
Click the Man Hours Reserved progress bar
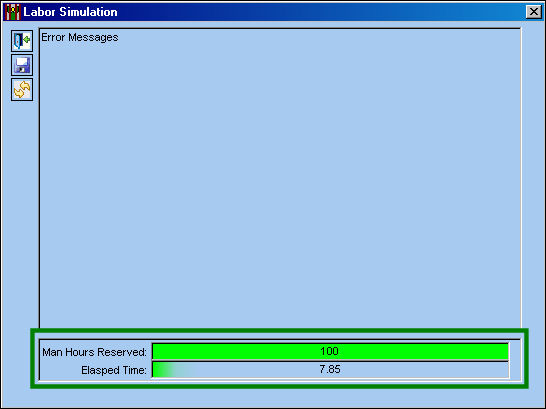[330, 351]
